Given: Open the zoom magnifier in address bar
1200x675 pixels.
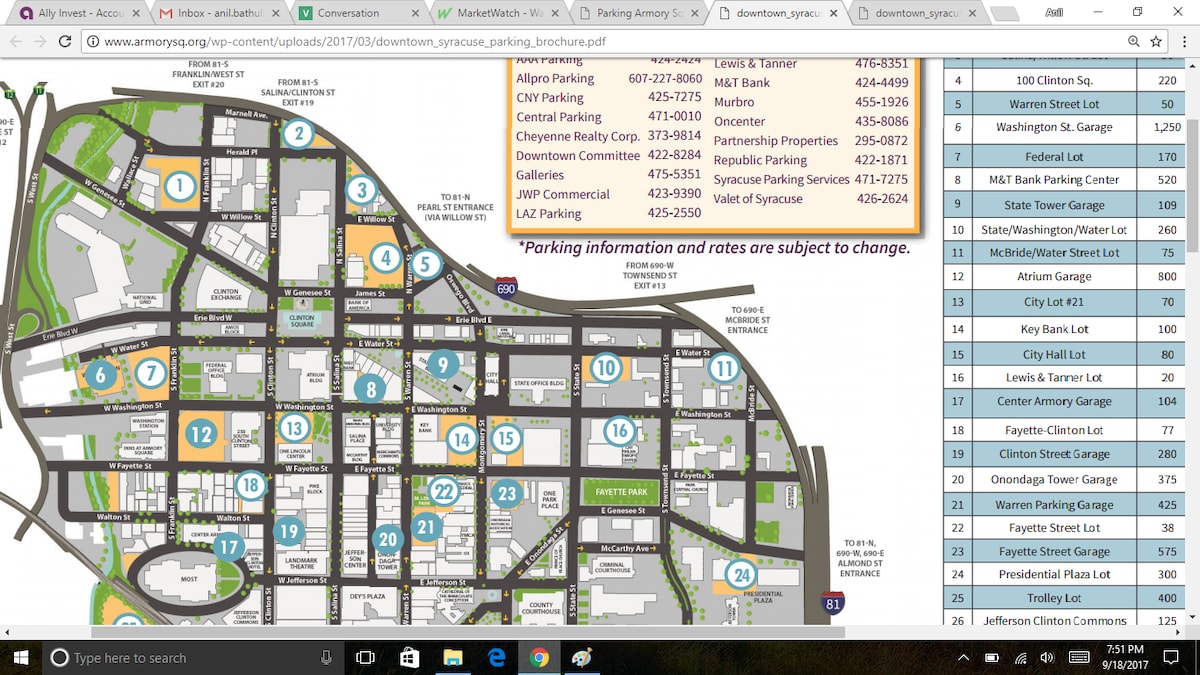Looking at the screenshot, I should 1133,42.
